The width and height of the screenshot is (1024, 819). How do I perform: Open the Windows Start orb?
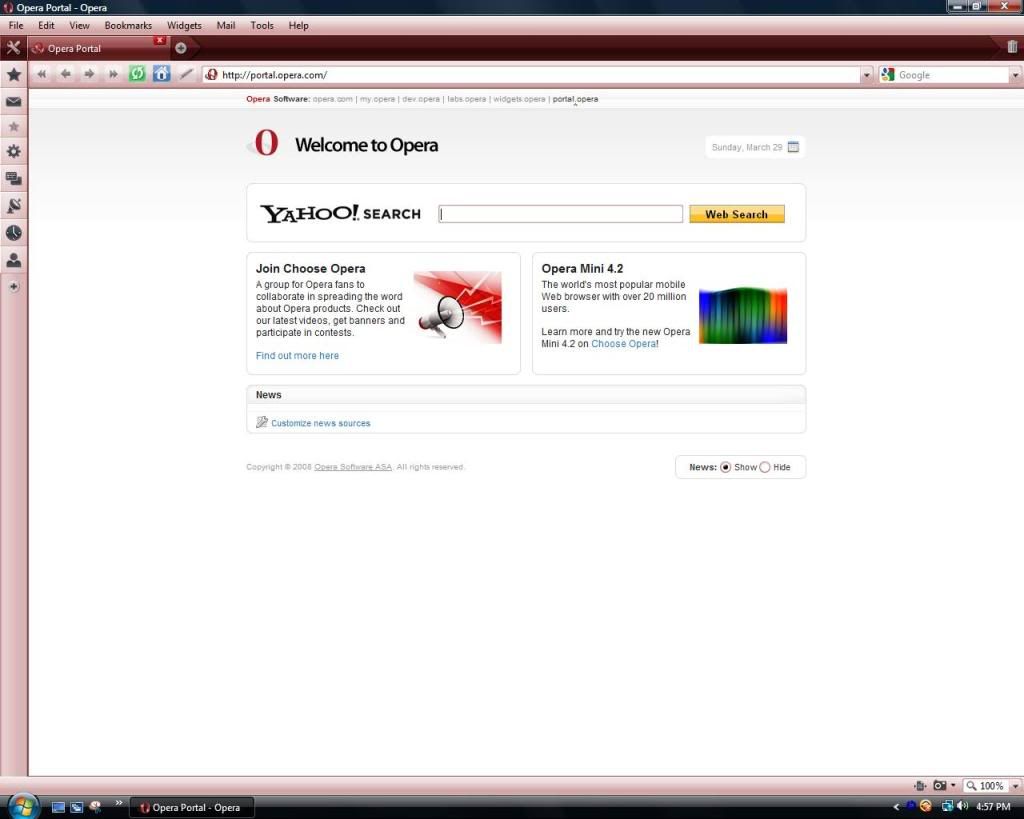[24, 807]
